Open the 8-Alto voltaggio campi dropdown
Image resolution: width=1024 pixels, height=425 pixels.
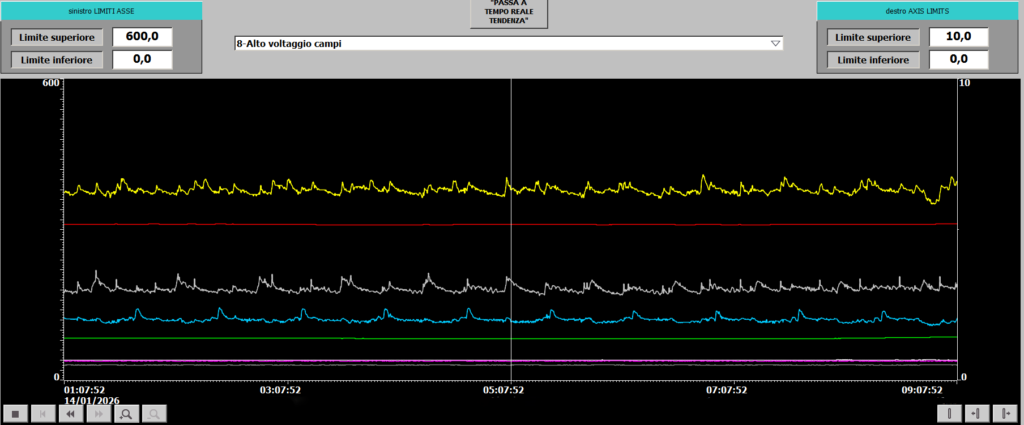tap(775, 44)
